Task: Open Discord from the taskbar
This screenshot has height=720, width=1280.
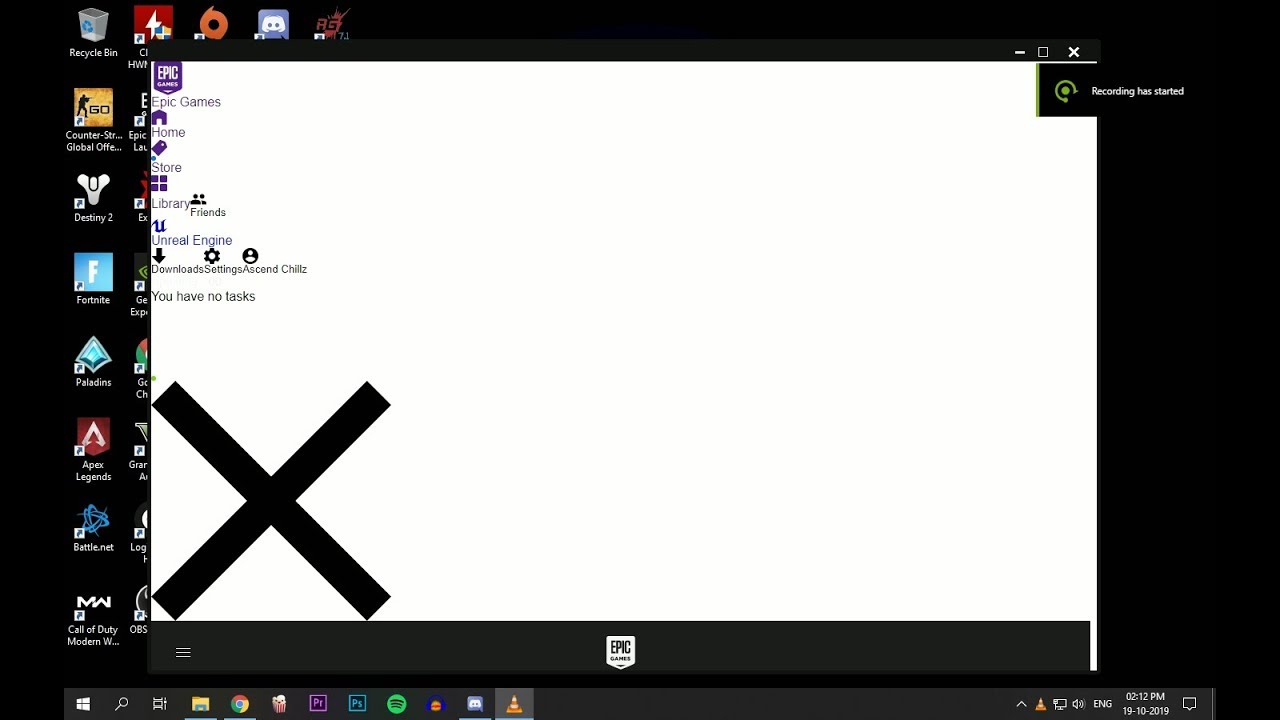Action: pyautogui.click(x=475, y=704)
